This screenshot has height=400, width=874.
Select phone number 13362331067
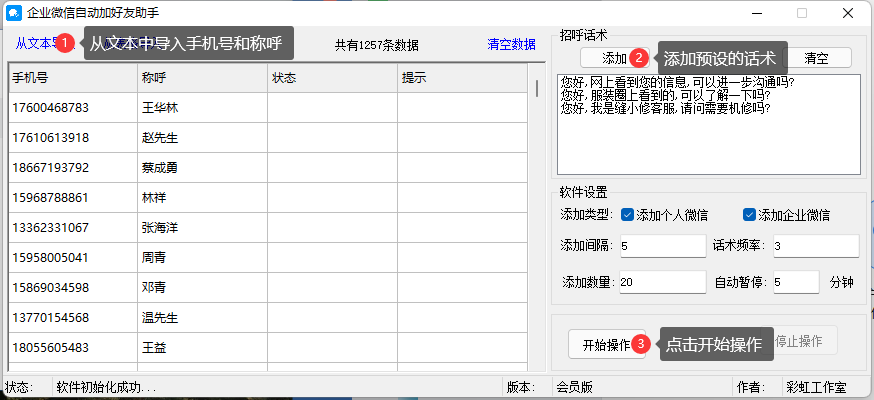tap(50, 228)
